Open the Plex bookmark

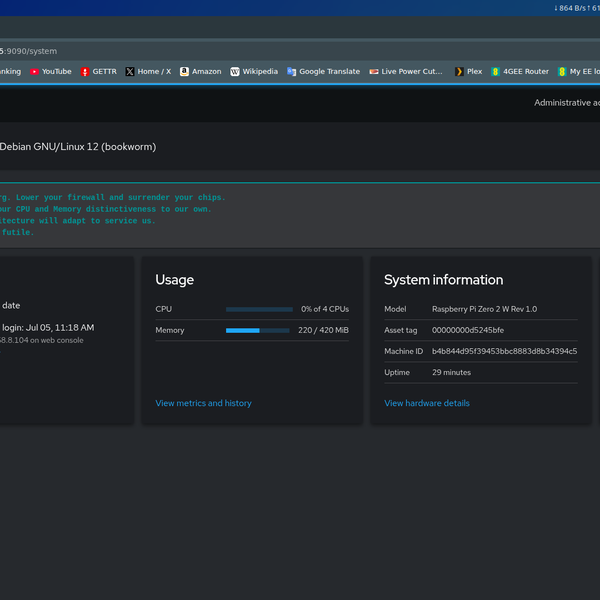click(x=468, y=72)
